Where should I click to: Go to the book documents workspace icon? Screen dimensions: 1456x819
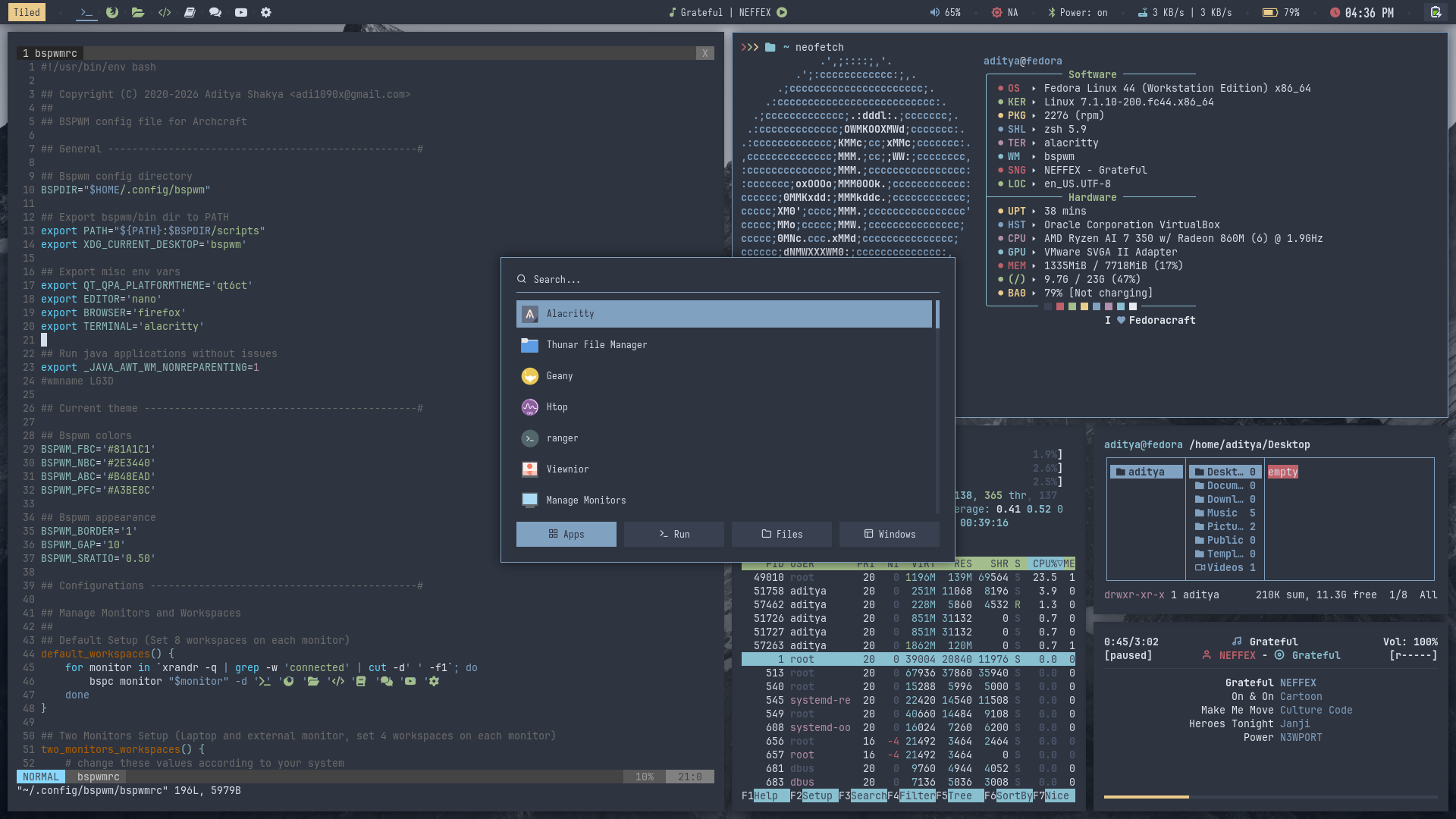click(190, 12)
